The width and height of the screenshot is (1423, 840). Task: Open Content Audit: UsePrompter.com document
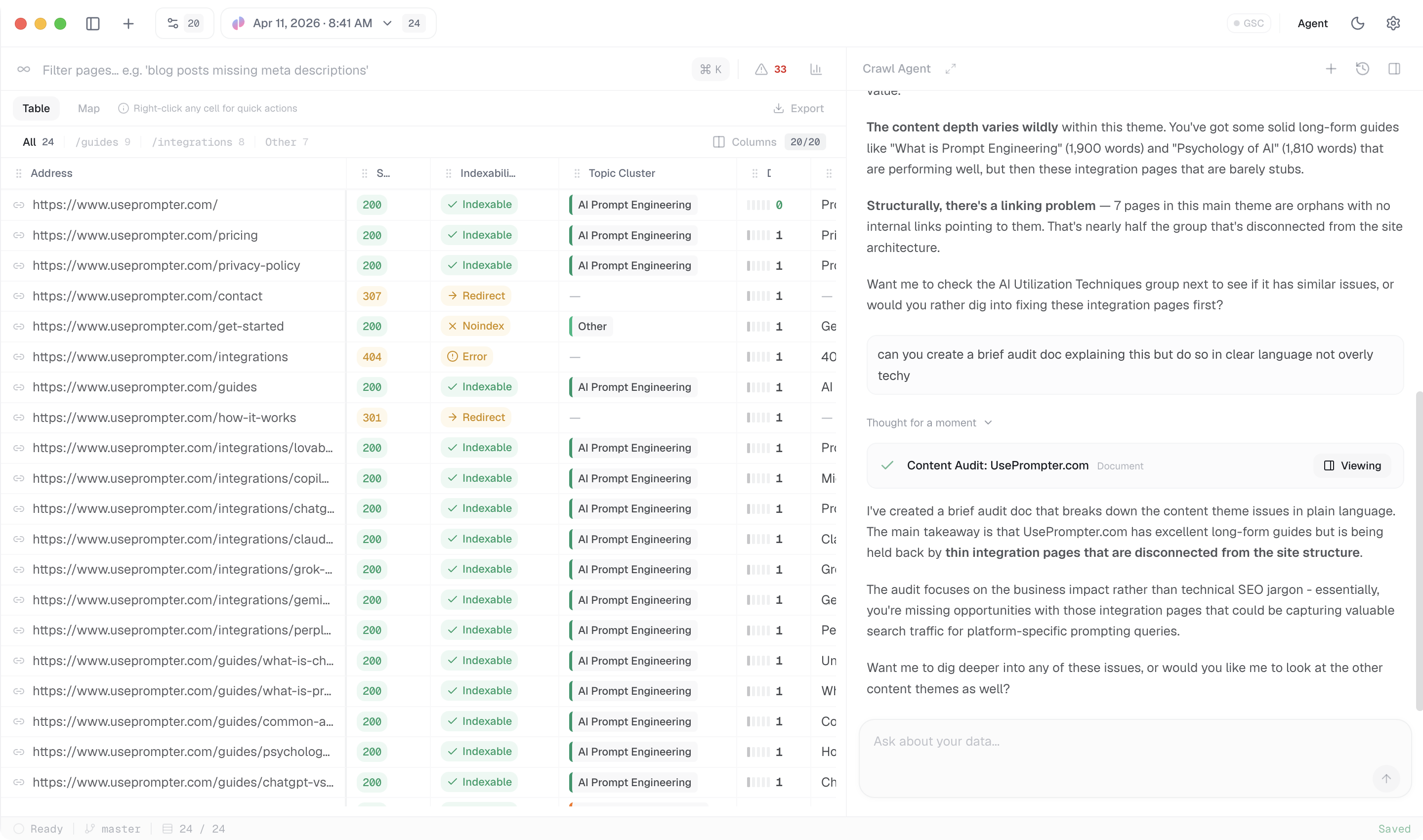(x=998, y=465)
